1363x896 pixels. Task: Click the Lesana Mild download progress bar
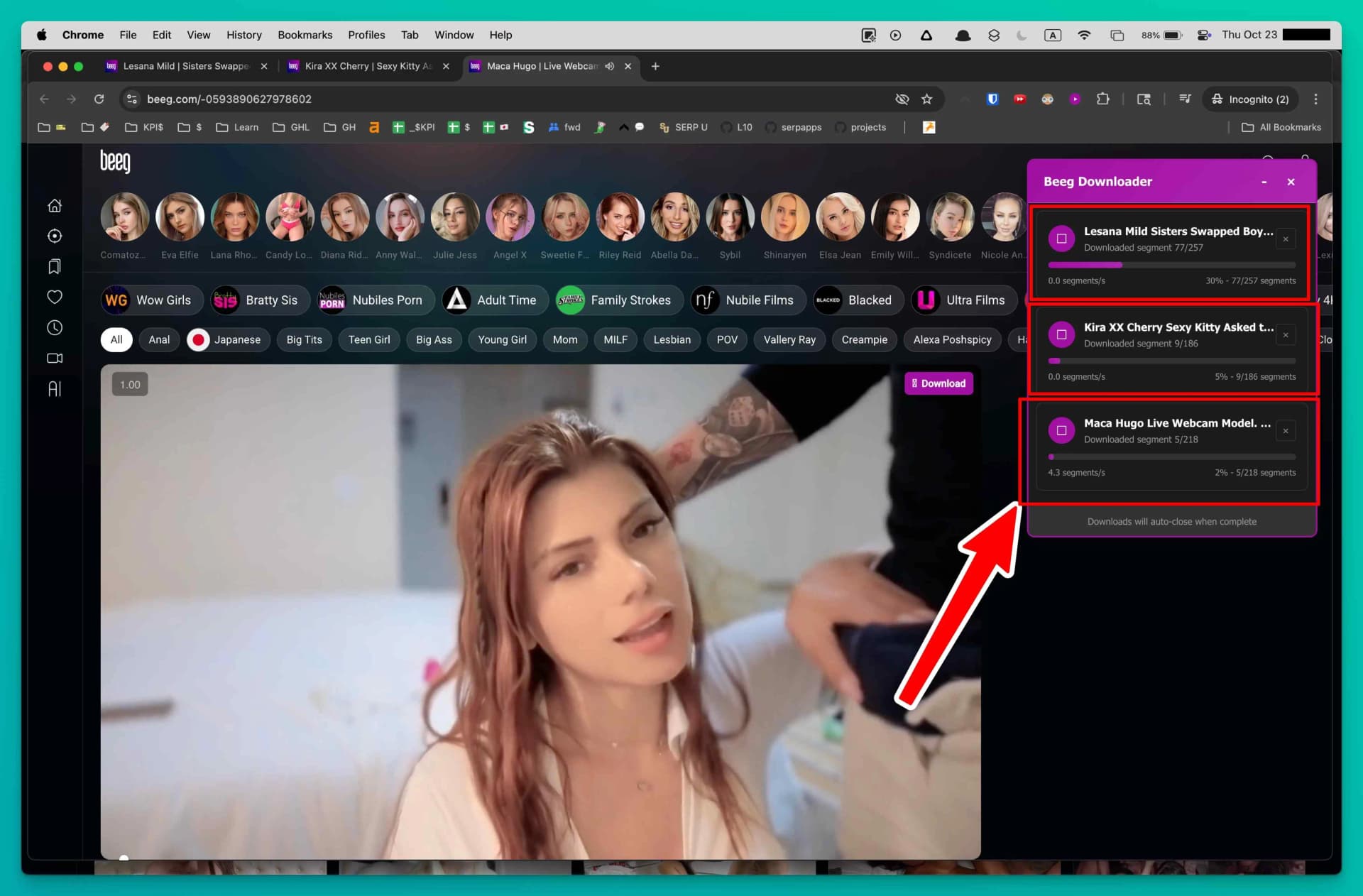1171,264
